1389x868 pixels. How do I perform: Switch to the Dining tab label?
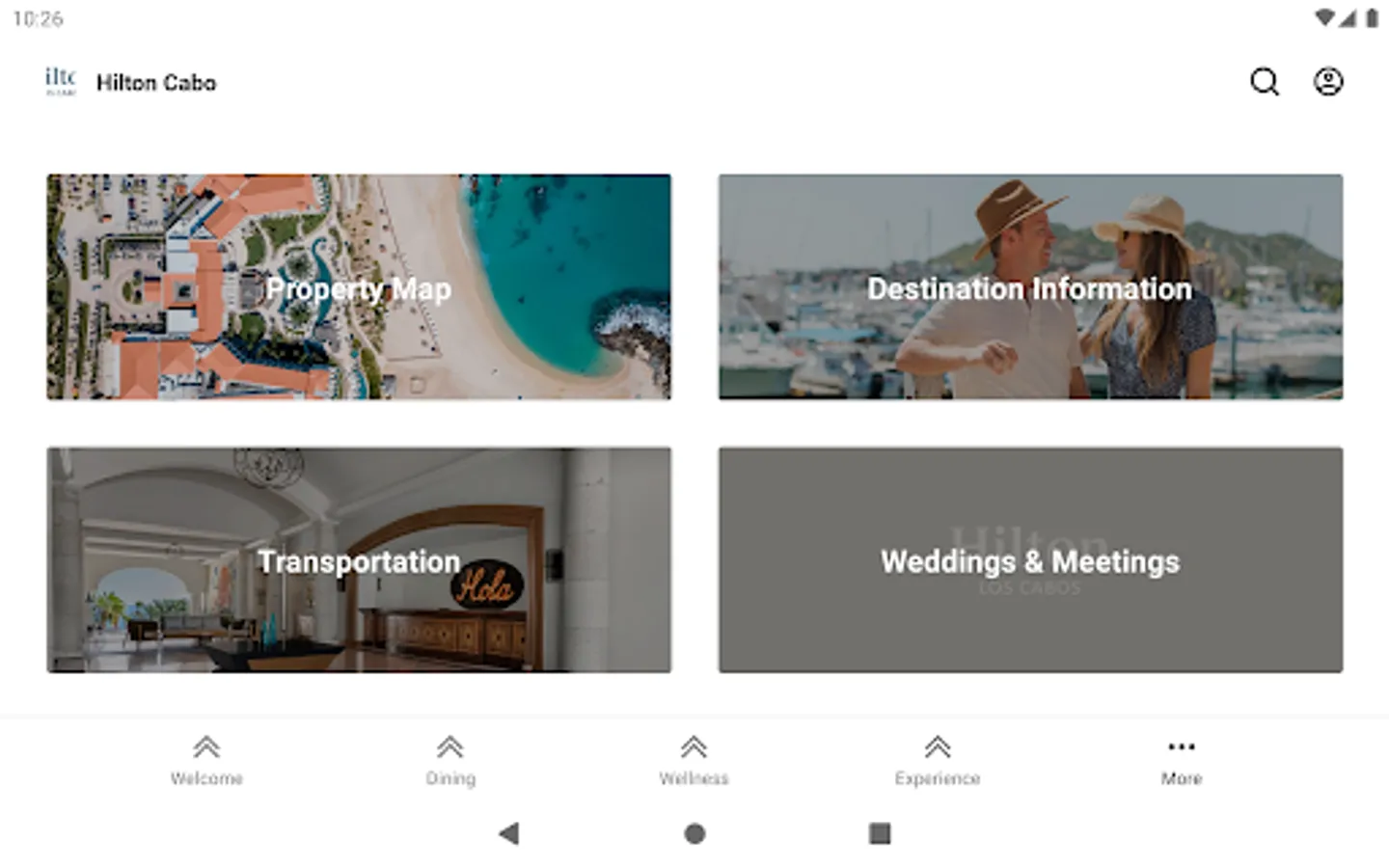pyautogui.click(x=450, y=778)
